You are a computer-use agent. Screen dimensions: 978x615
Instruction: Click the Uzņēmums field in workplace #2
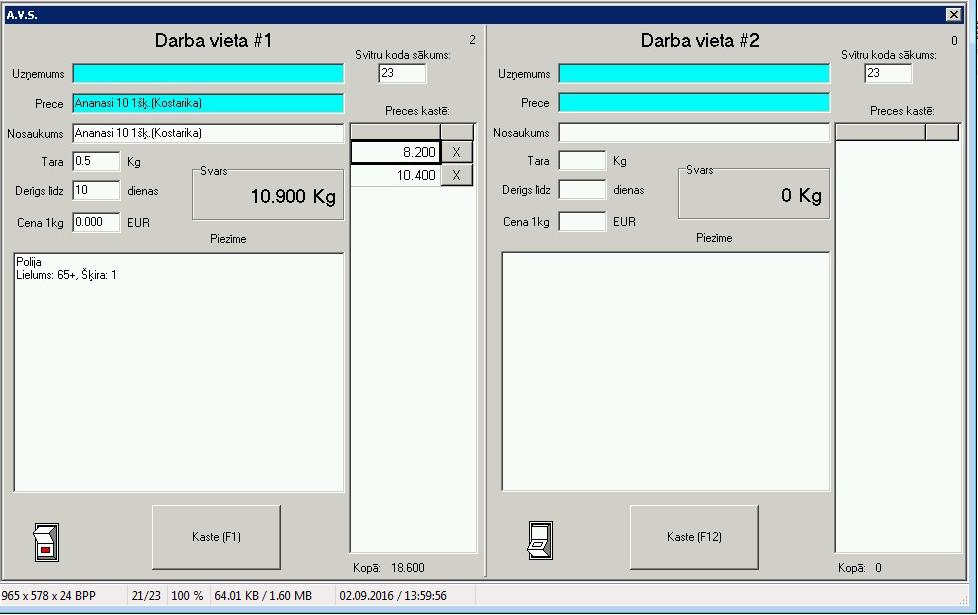coord(694,74)
